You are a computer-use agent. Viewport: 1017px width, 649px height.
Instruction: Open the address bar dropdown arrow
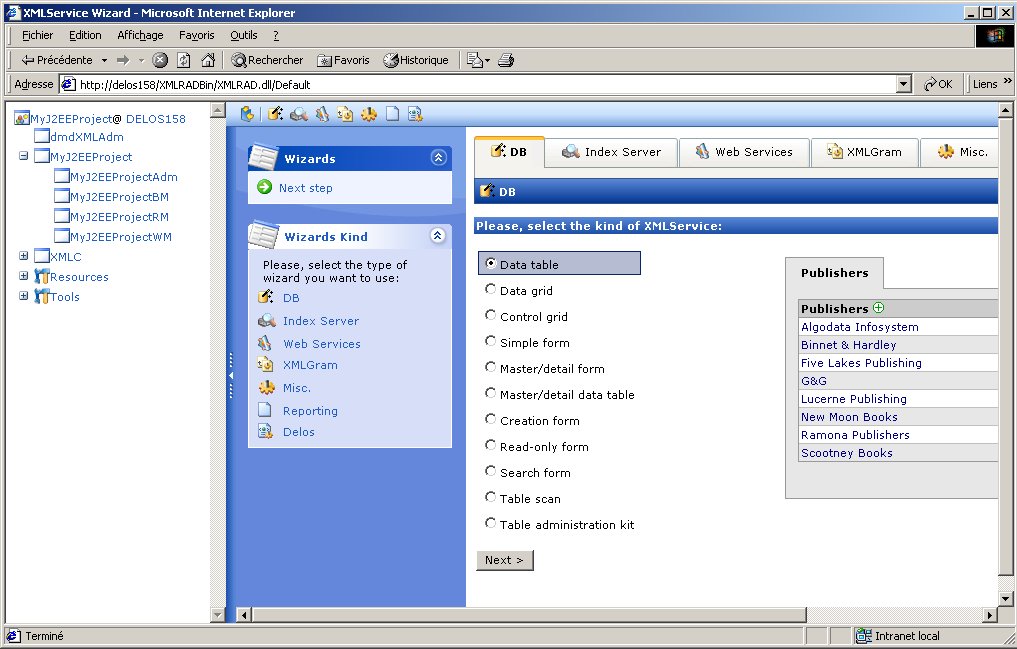coord(904,84)
